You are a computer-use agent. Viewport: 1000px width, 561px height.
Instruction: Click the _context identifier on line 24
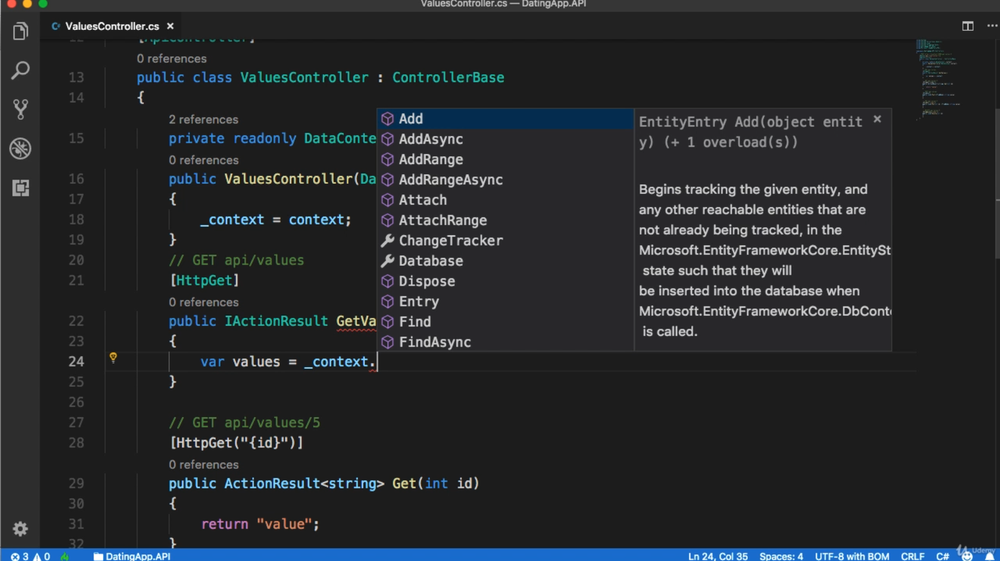[x=336, y=361]
